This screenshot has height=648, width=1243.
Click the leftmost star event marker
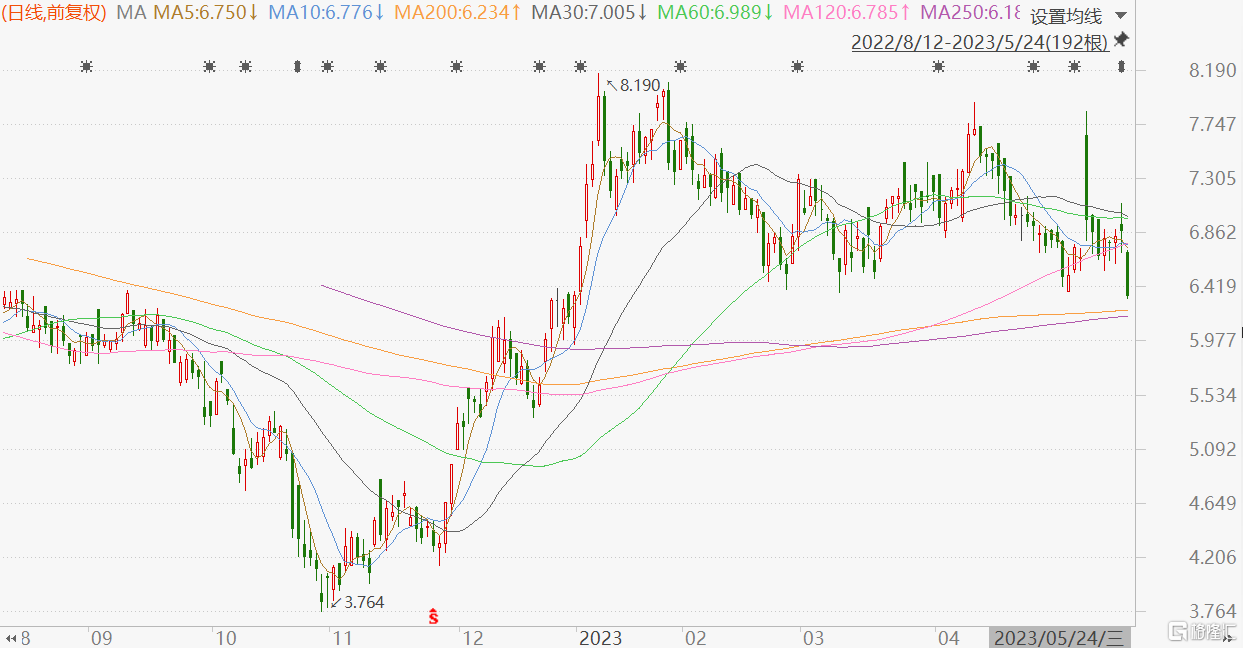[x=87, y=67]
